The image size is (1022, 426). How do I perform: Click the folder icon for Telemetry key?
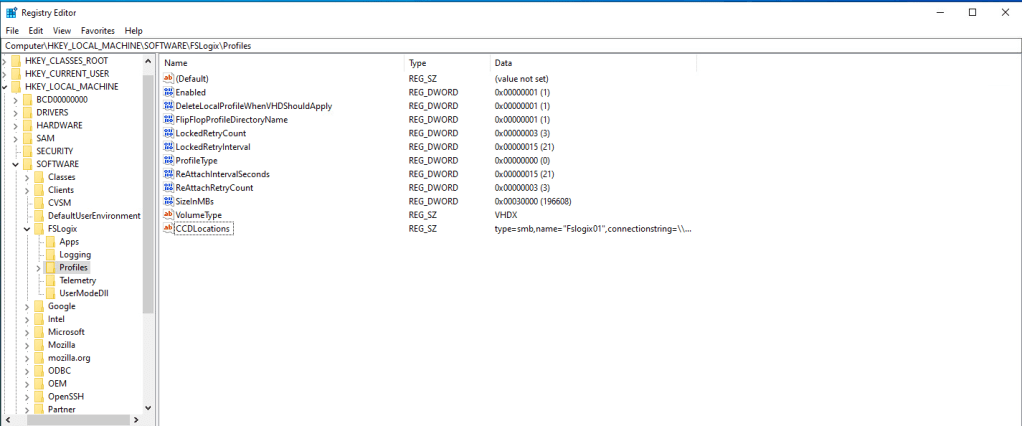50,280
